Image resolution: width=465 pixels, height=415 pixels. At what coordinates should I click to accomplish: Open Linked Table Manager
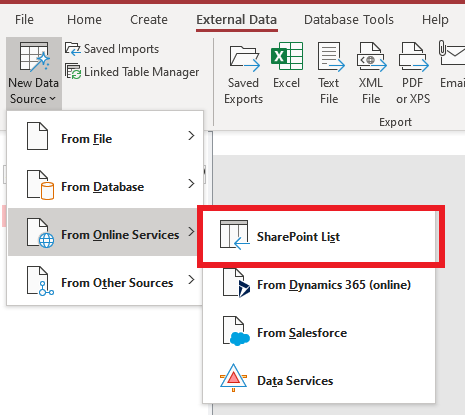click(x=132, y=72)
